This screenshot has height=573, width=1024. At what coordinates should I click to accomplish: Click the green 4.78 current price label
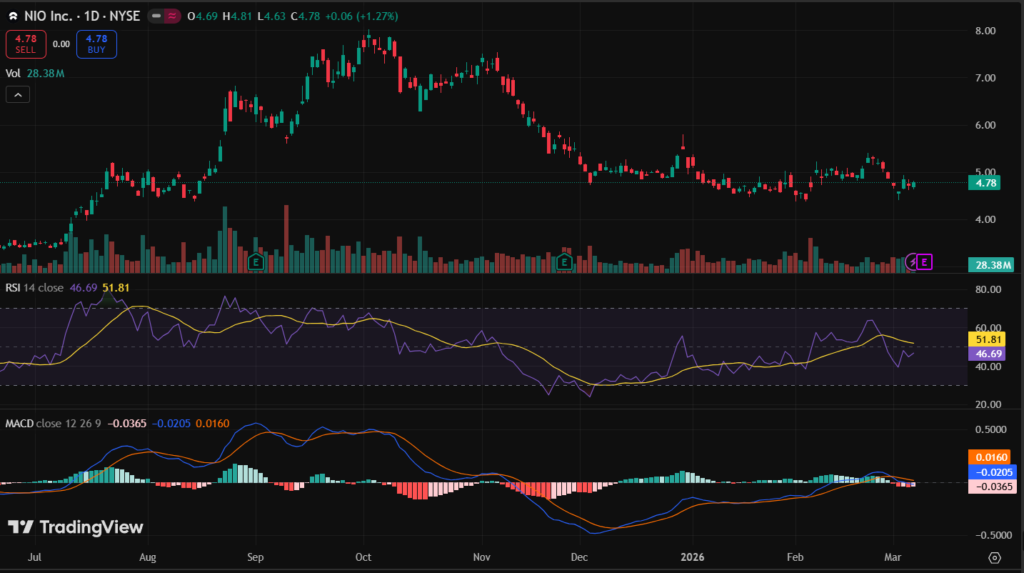pyautogui.click(x=985, y=183)
